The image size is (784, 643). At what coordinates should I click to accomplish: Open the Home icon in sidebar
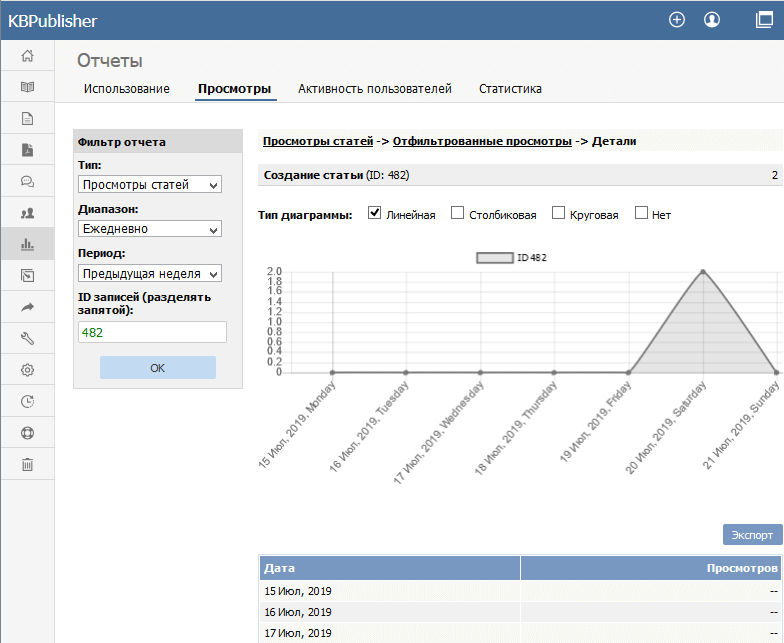point(28,56)
